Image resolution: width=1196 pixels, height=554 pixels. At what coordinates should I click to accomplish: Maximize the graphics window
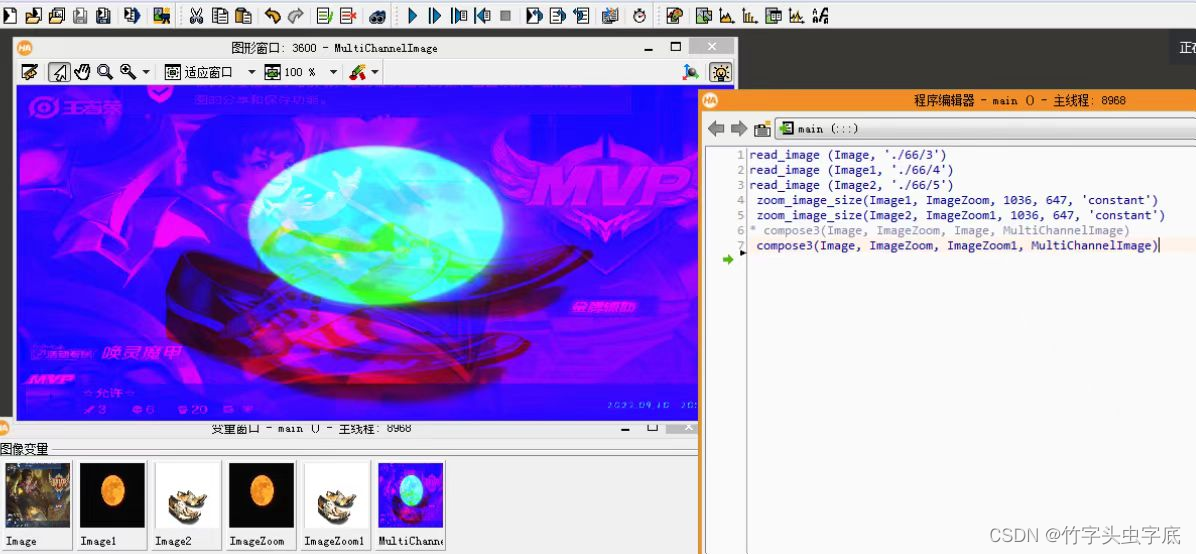point(675,47)
